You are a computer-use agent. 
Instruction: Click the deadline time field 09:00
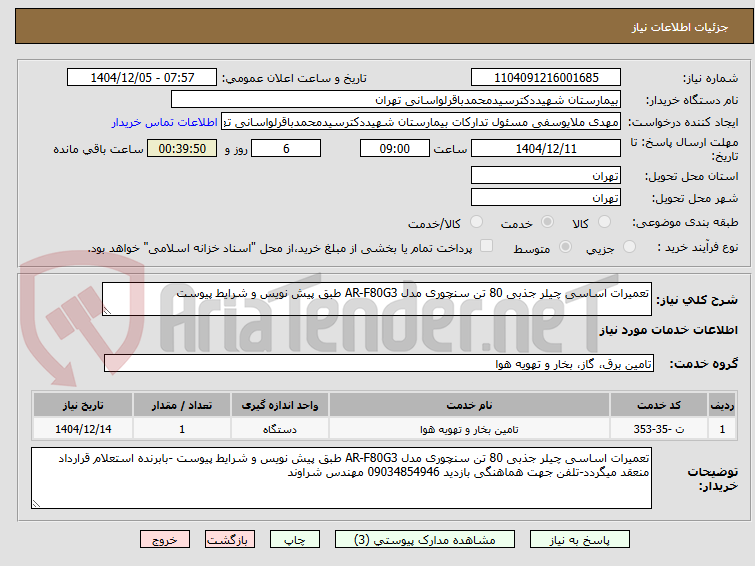394,148
